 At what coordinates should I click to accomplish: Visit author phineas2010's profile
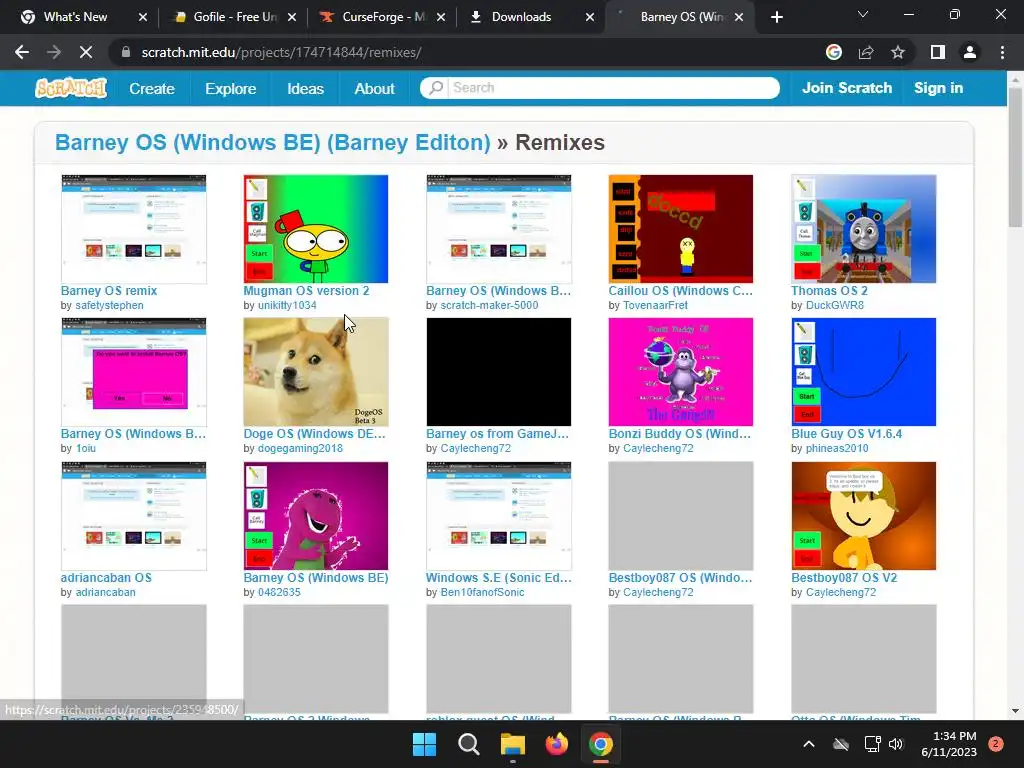(x=837, y=448)
